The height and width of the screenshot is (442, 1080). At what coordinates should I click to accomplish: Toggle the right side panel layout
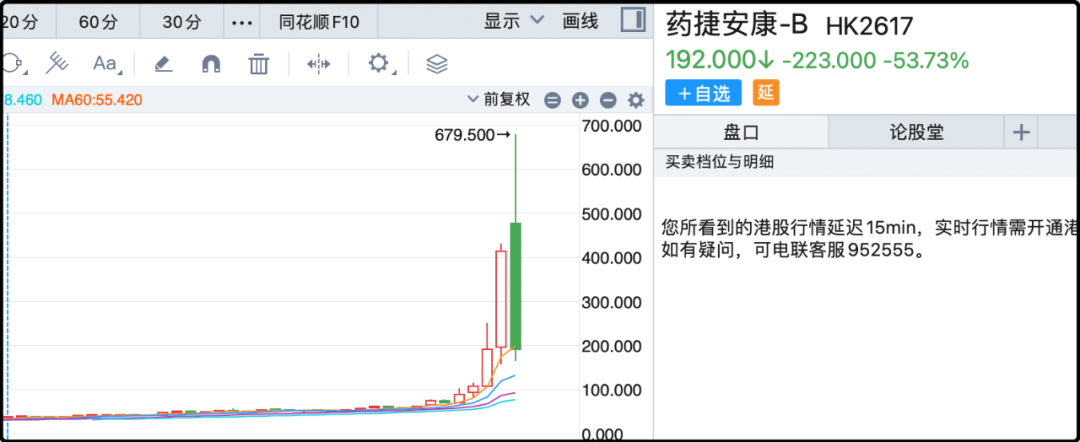coord(632,20)
